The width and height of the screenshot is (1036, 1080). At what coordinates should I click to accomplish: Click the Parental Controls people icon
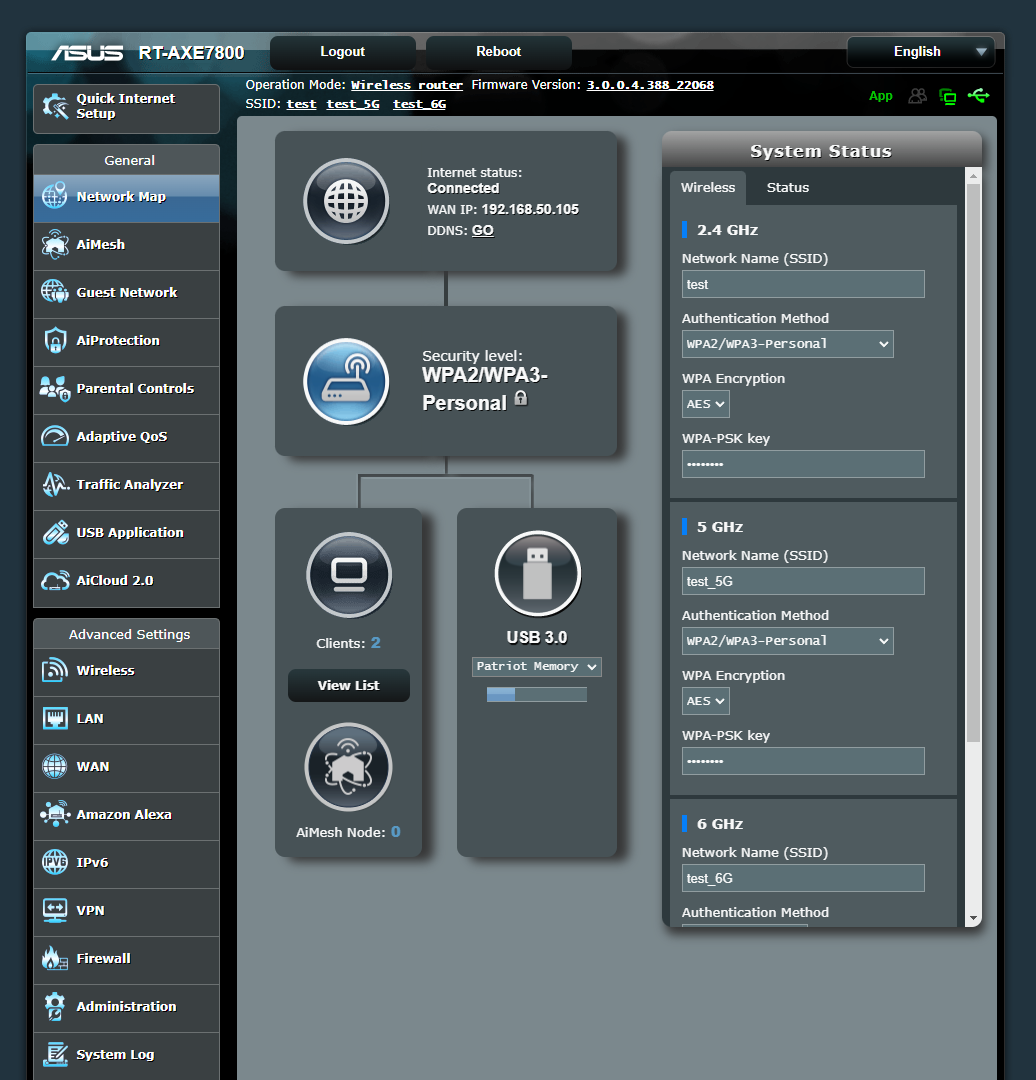point(55,388)
